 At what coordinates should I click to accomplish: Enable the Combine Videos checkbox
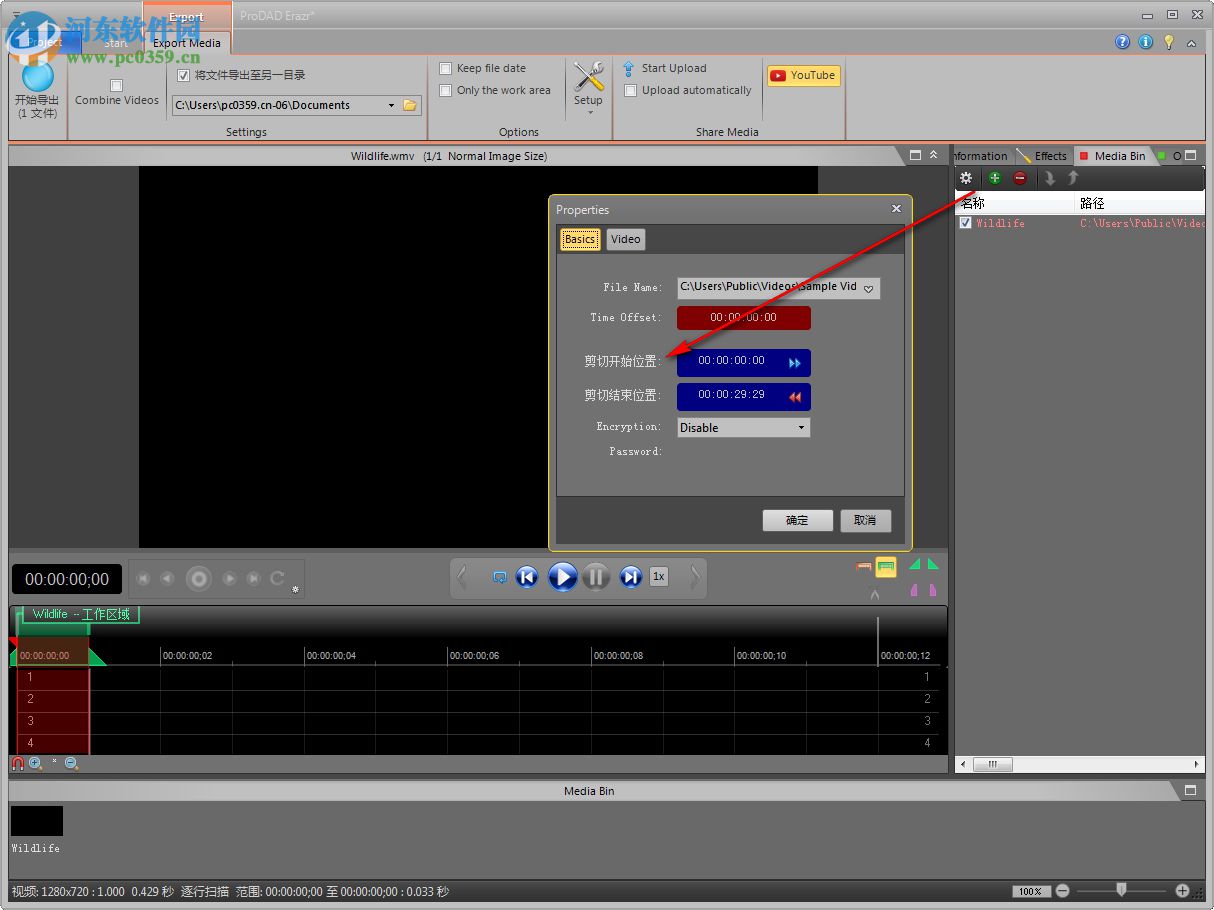(116, 86)
